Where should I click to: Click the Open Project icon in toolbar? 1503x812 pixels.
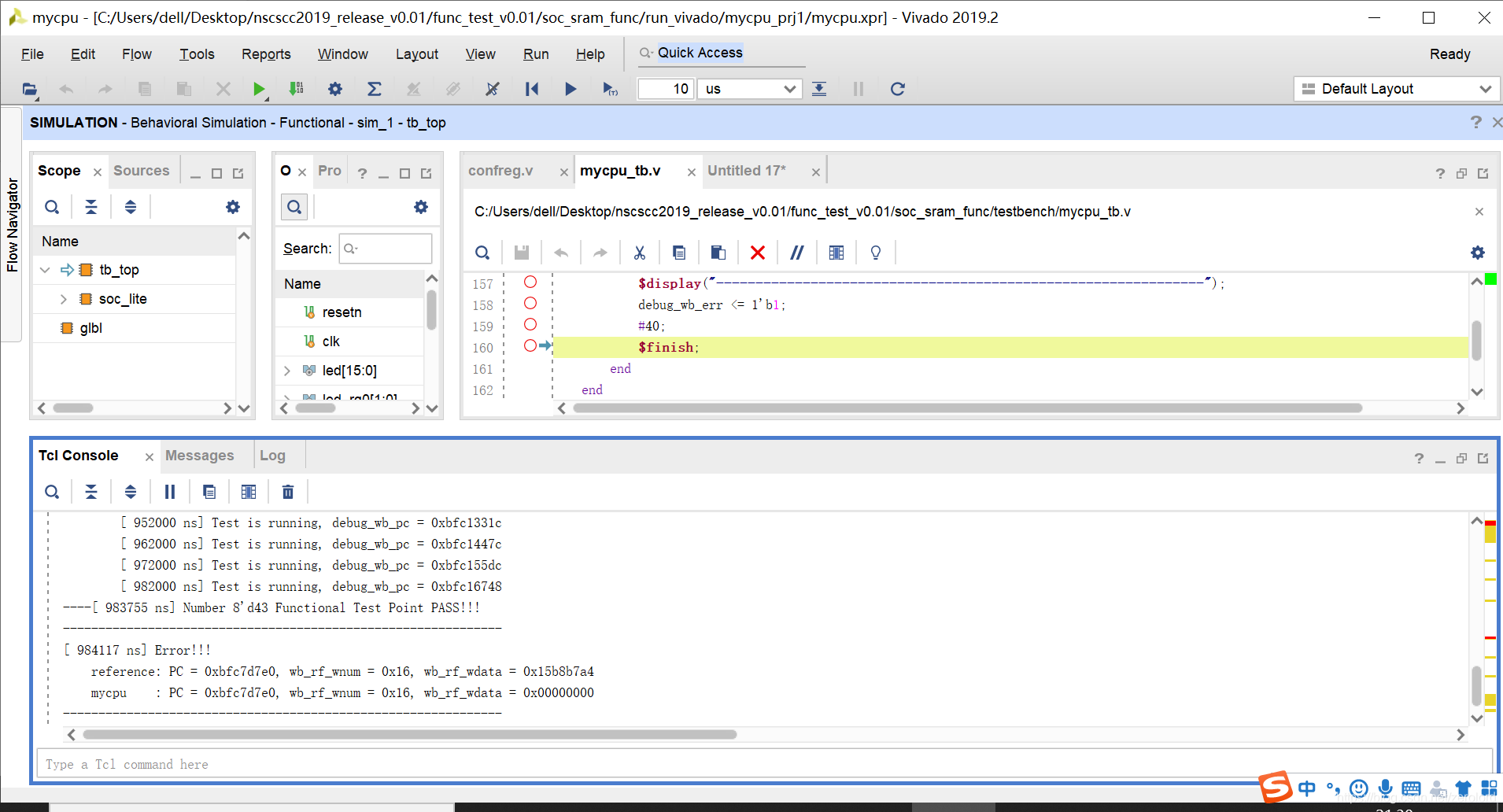30,89
